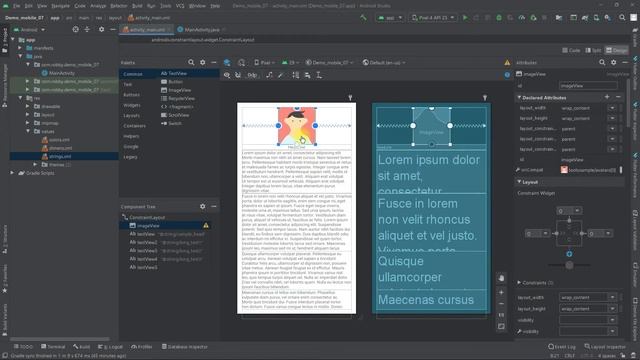
Task: Open the File menu
Action: (x=16, y=6)
